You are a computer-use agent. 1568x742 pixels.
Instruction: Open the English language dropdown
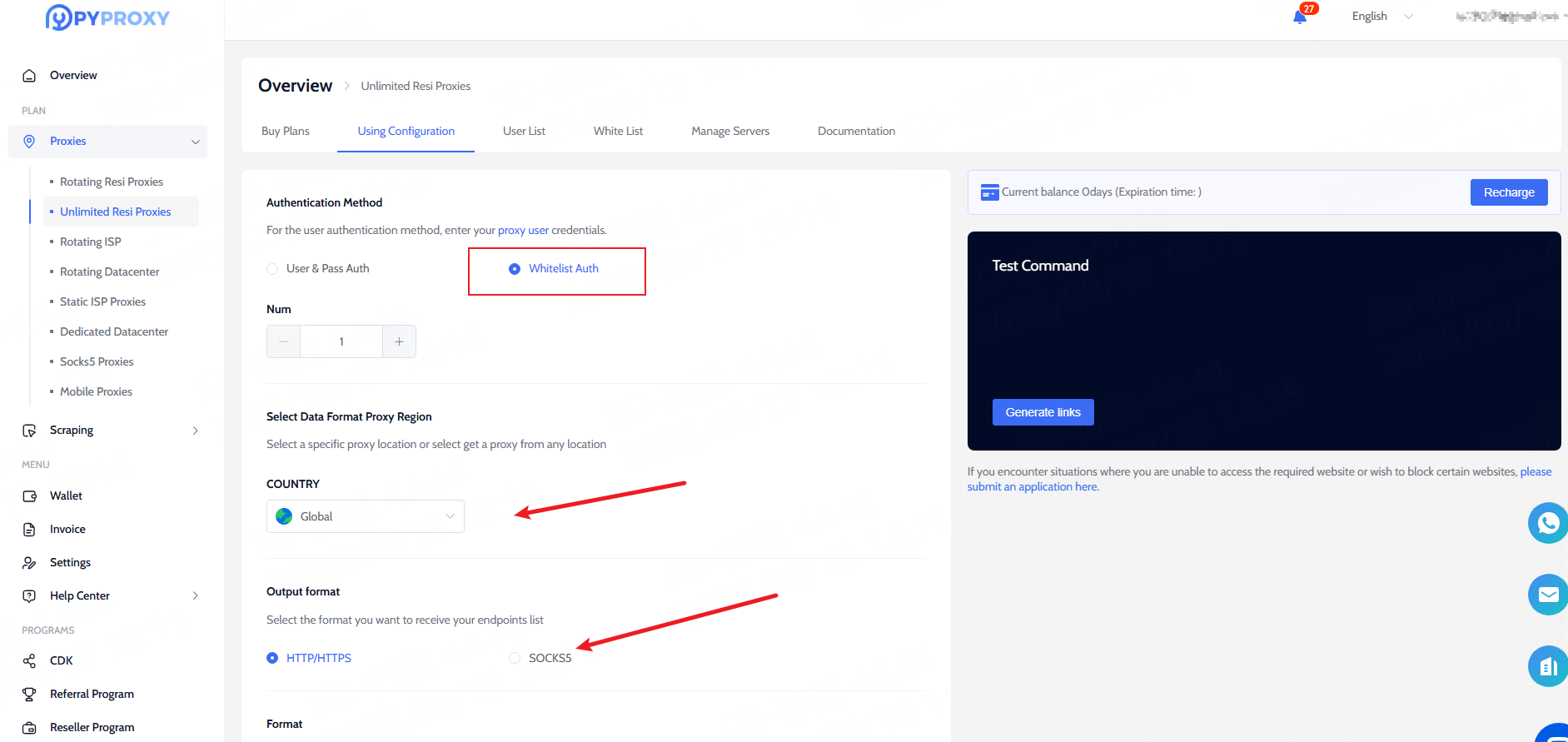(x=1381, y=17)
